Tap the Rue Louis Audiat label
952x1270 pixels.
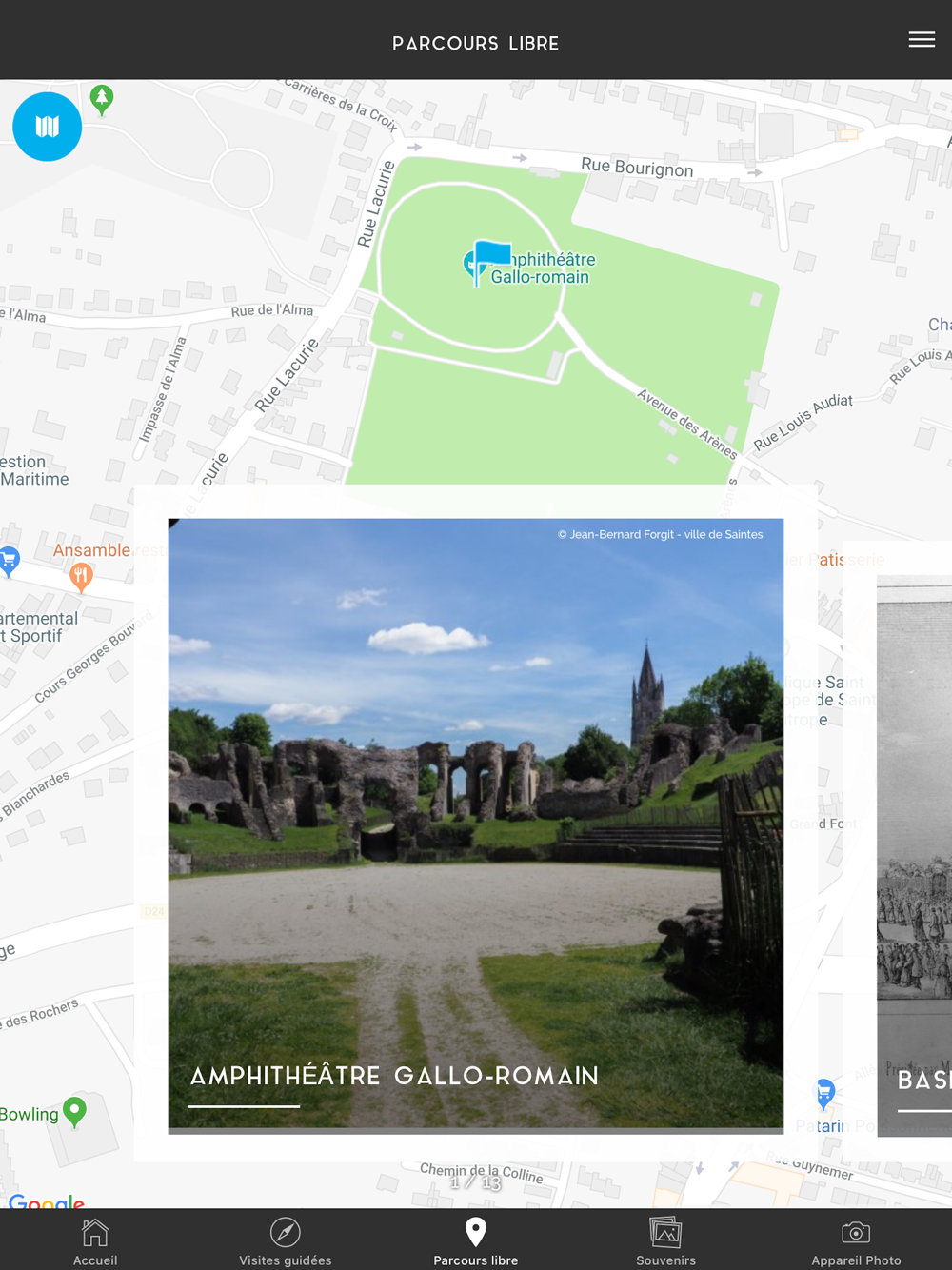pos(803,422)
